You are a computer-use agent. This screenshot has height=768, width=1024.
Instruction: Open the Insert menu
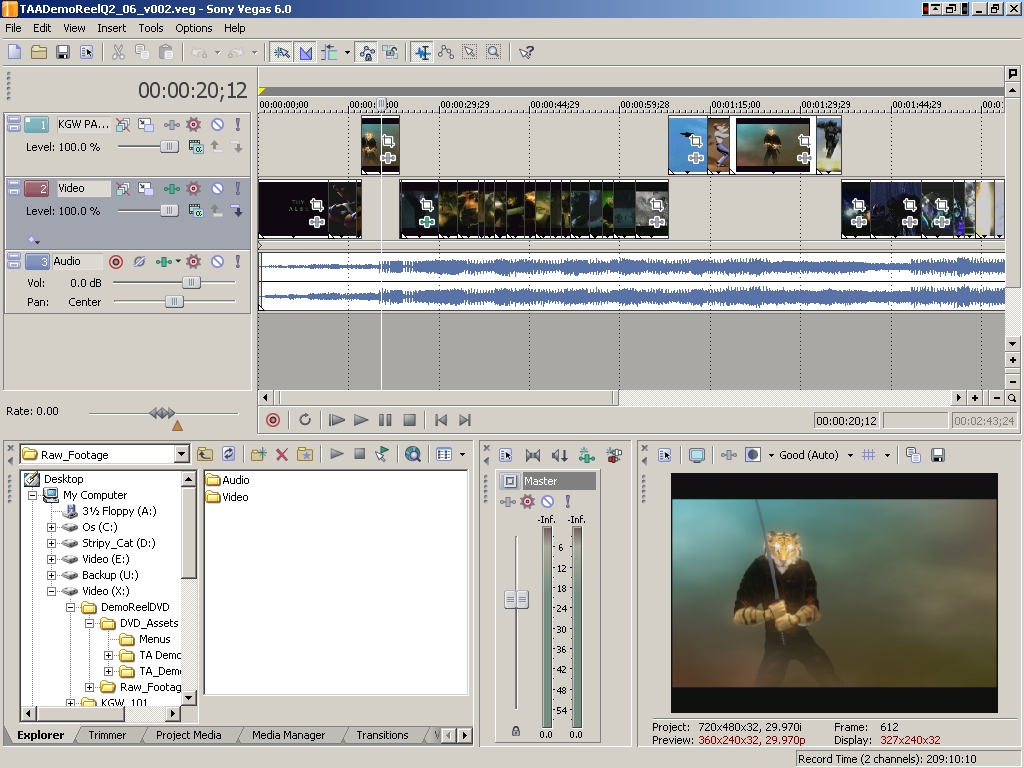pos(111,28)
